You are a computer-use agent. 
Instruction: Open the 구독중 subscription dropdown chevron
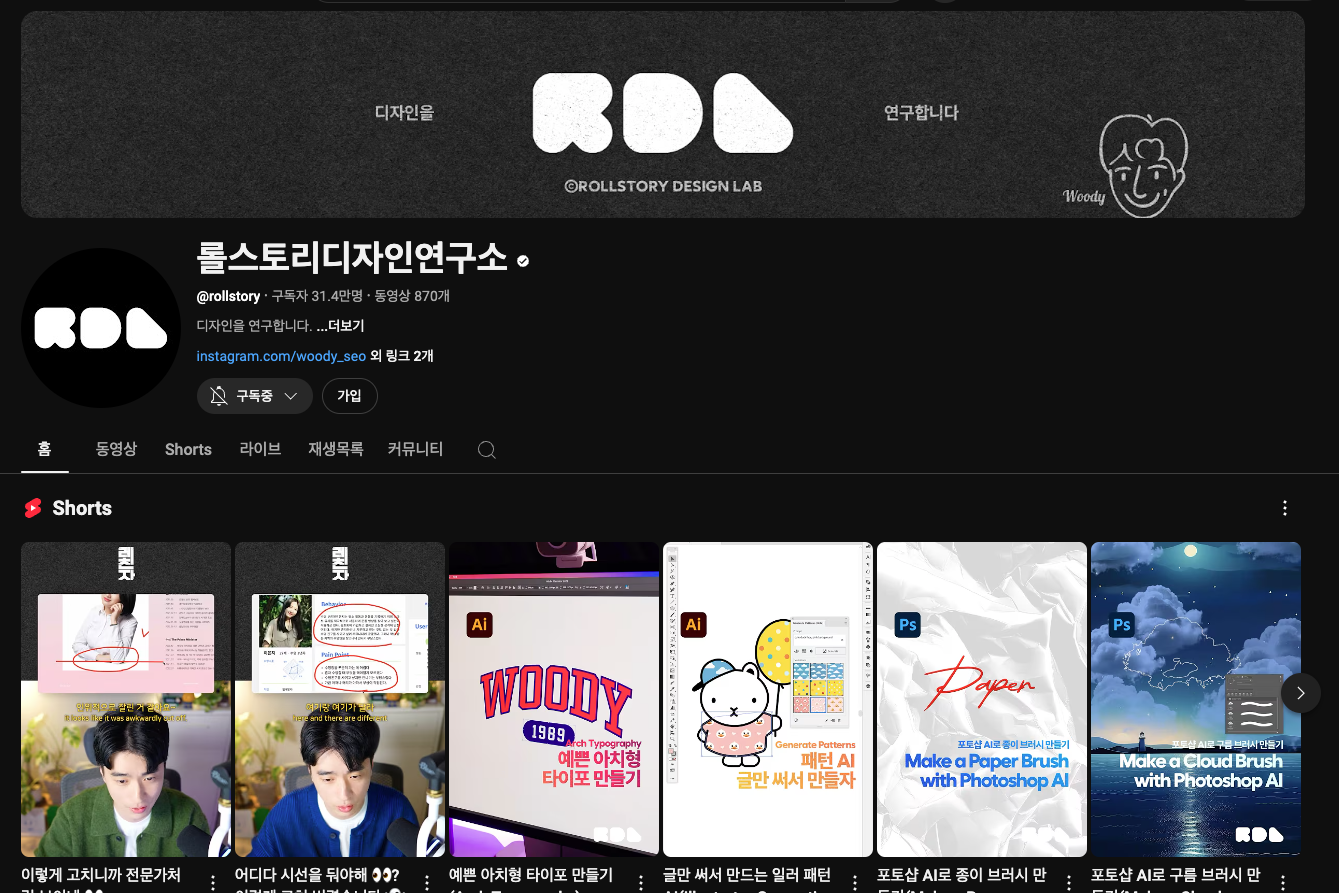pyautogui.click(x=291, y=396)
